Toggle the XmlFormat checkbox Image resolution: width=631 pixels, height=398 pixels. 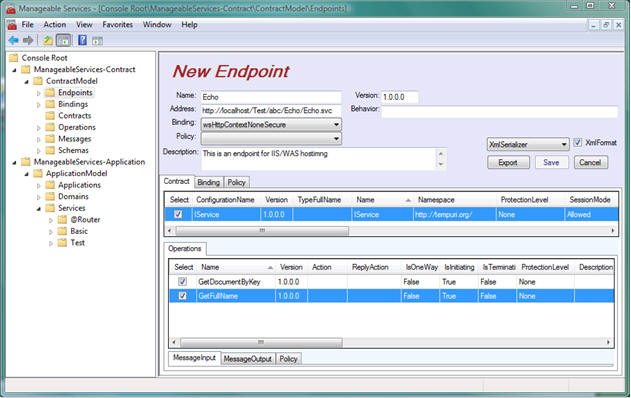(x=577, y=142)
